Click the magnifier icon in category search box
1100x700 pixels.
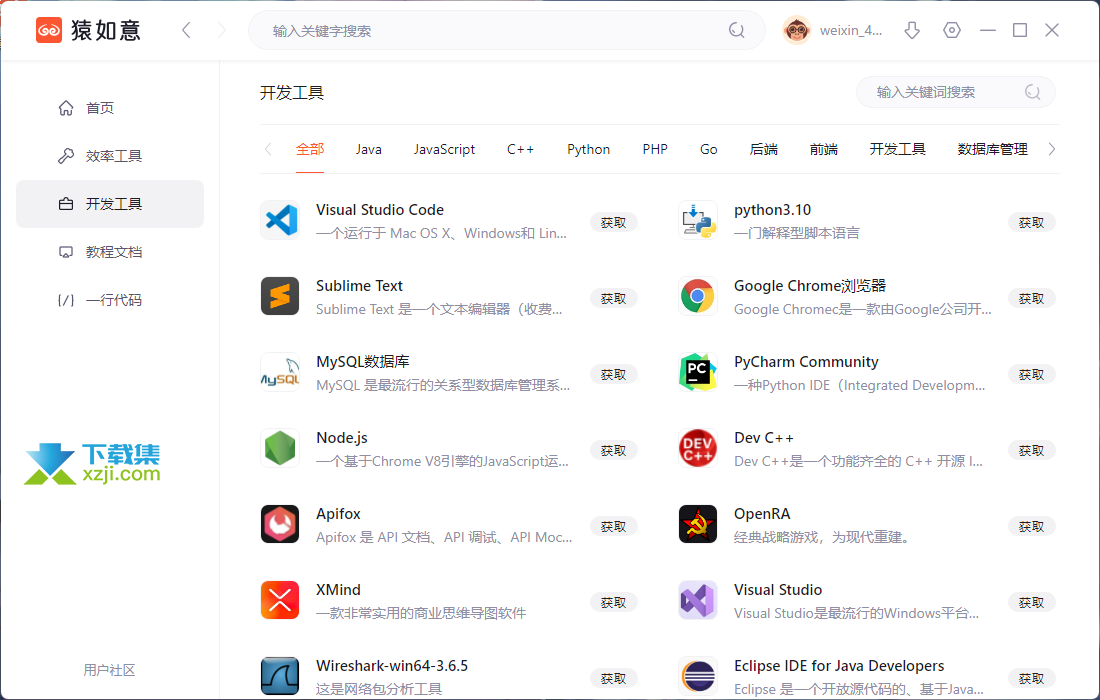point(1033,92)
